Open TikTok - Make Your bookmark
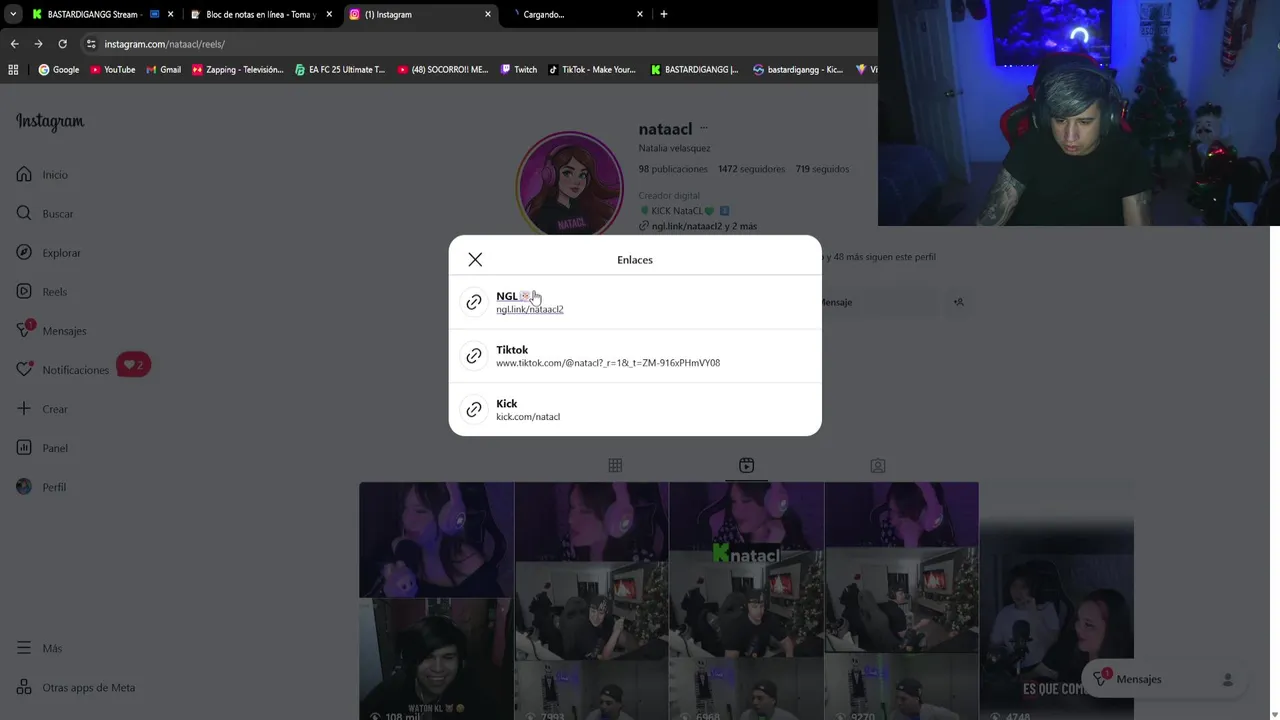 [592, 70]
